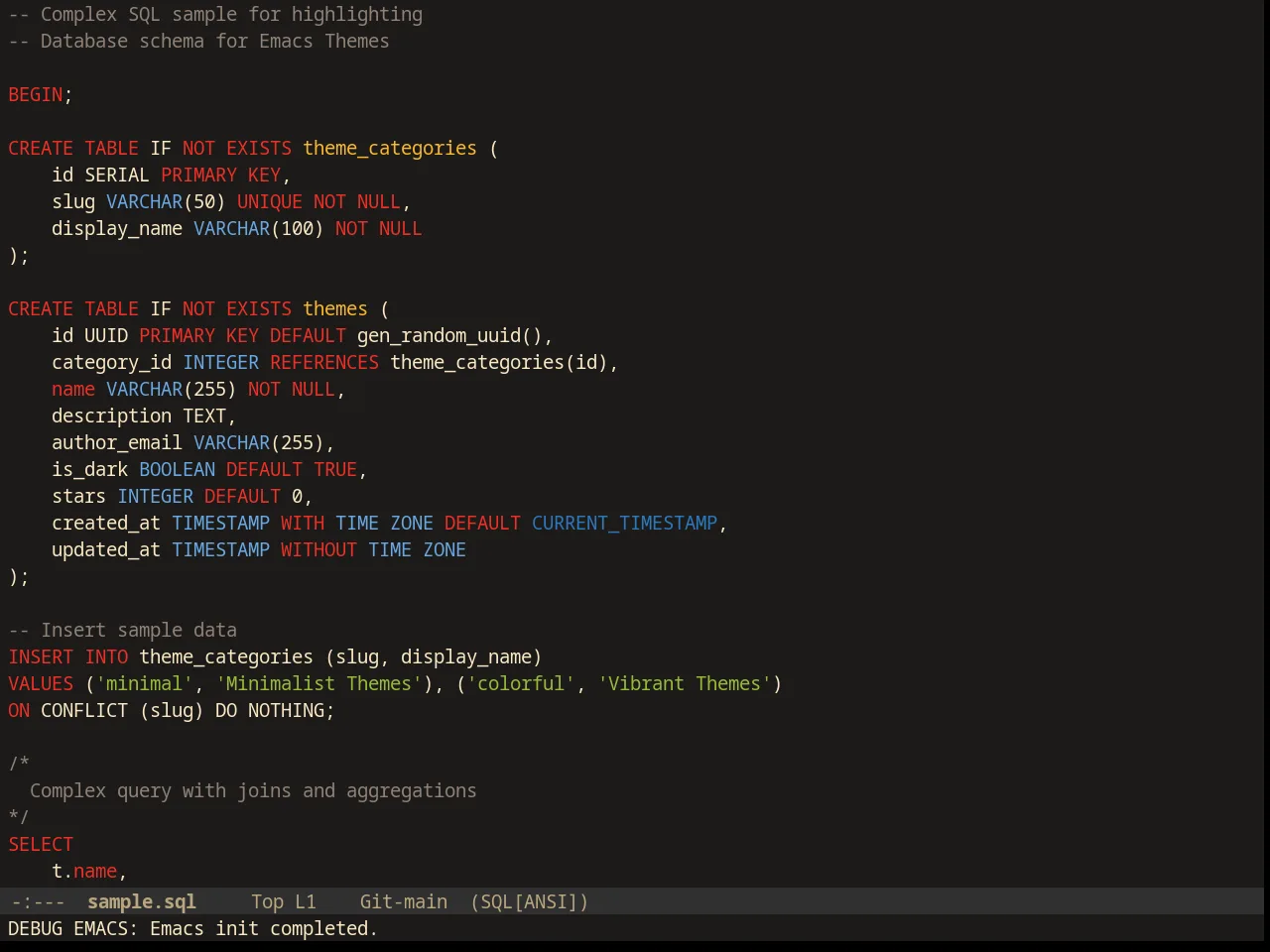Click 'DO NOTHING' in ON CONFLICT line
This screenshot has height=952, width=1270.
(x=270, y=710)
